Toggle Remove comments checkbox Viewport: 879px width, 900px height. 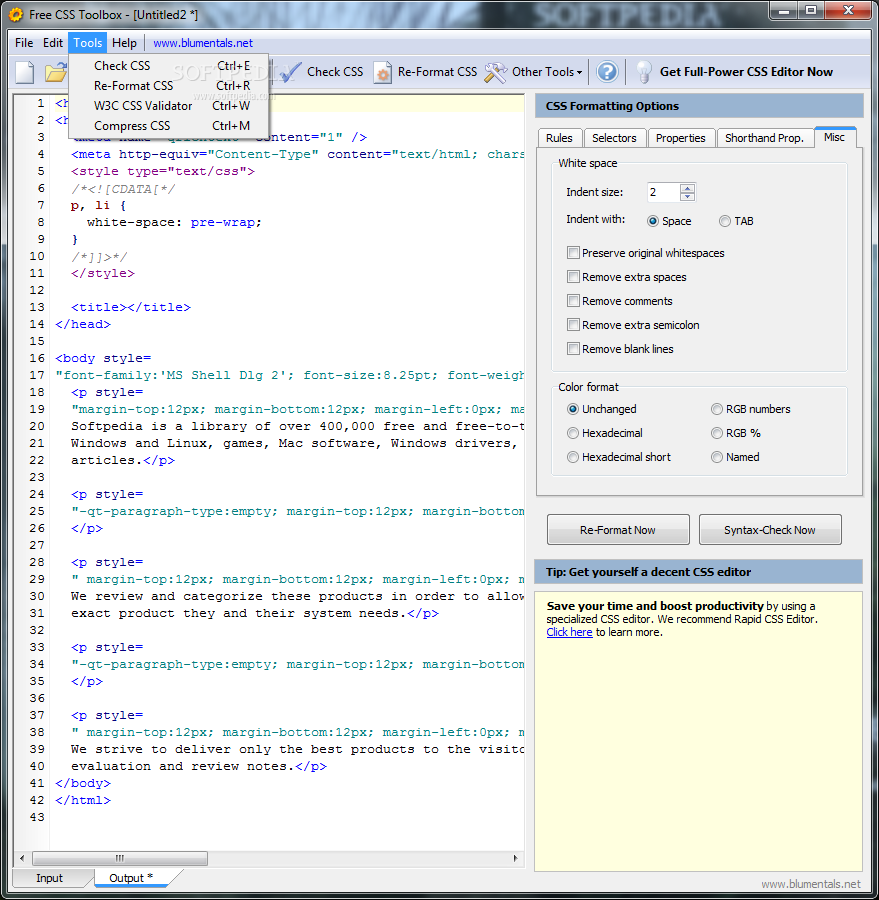point(573,301)
